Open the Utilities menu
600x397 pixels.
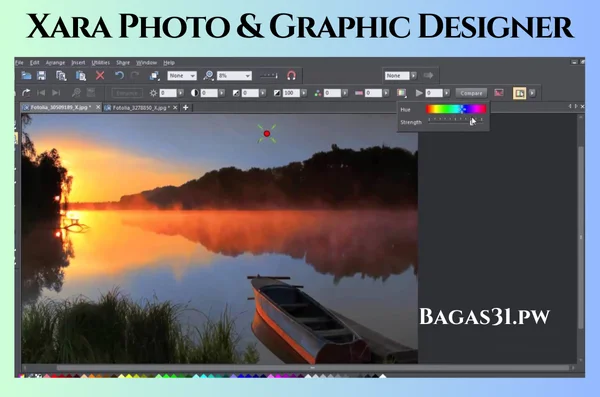tap(101, 62)
